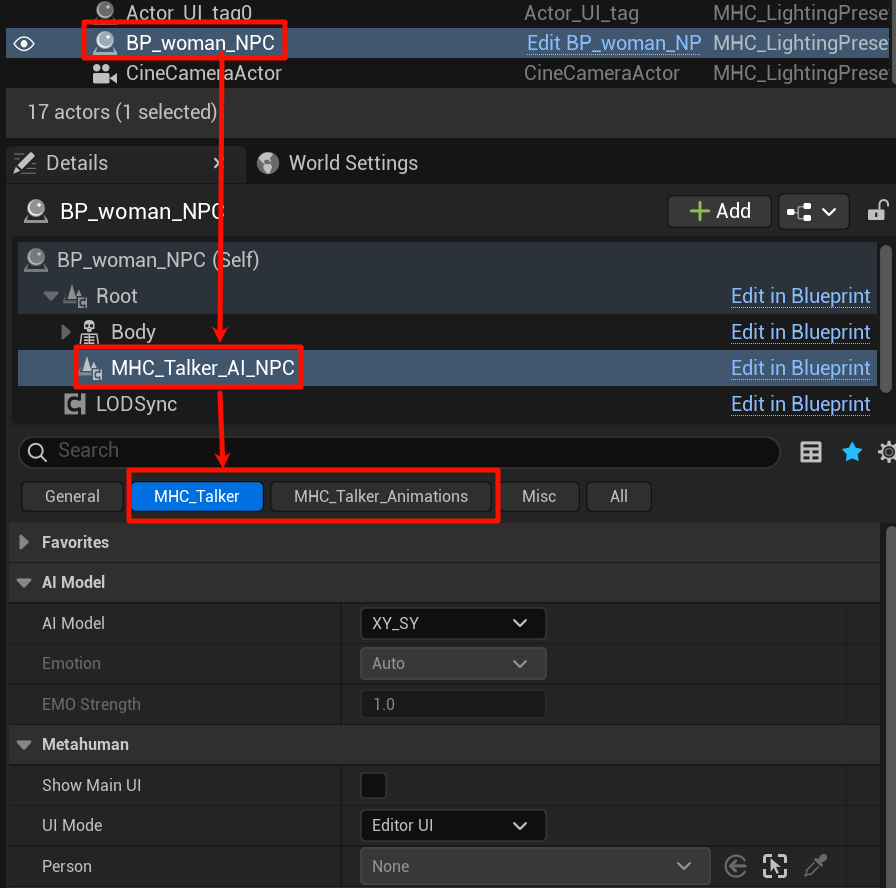Enable the Show Main UI checkbox
The image size is (896, 888).
click(373, 785)
